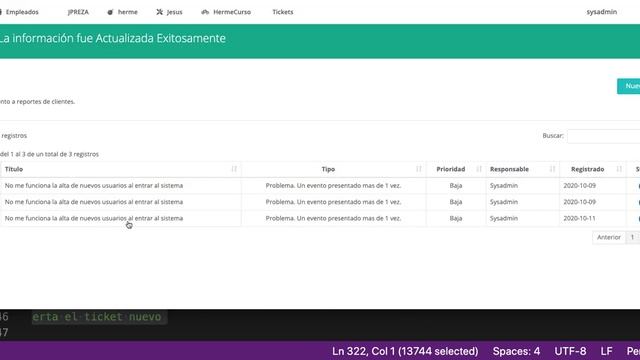Image resolution: width=640 pixels, height=360 pixels.
Task: Open the JPREZA navigation item
Action: pyautogui.click(x=78, y=12)
